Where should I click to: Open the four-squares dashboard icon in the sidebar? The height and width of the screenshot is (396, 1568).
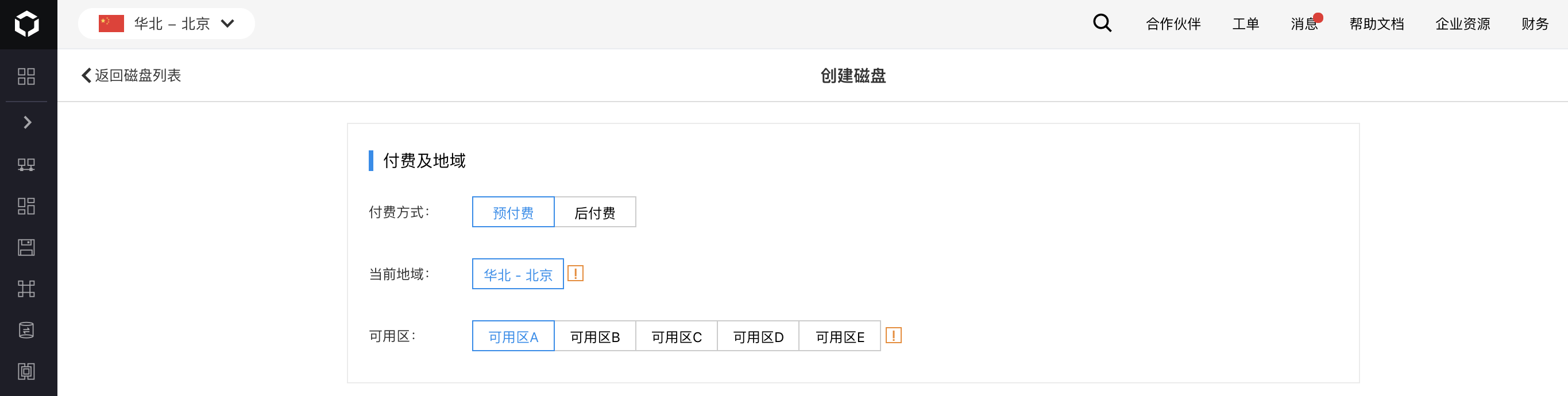(26, 76)
